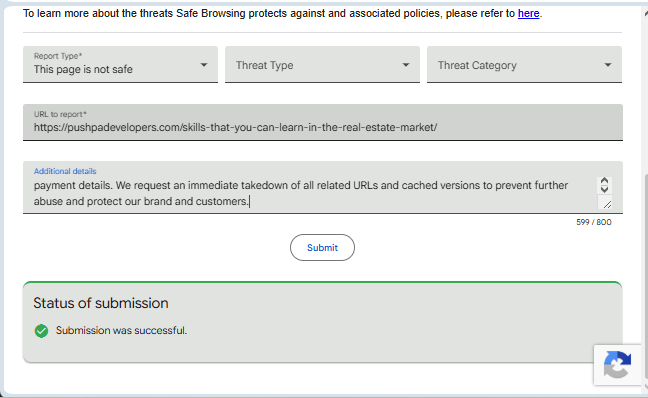Image resolution: width=648 pixels, height=398 pixels.
Task: Click the text area resize handle icon
Action: coord(607,204)
